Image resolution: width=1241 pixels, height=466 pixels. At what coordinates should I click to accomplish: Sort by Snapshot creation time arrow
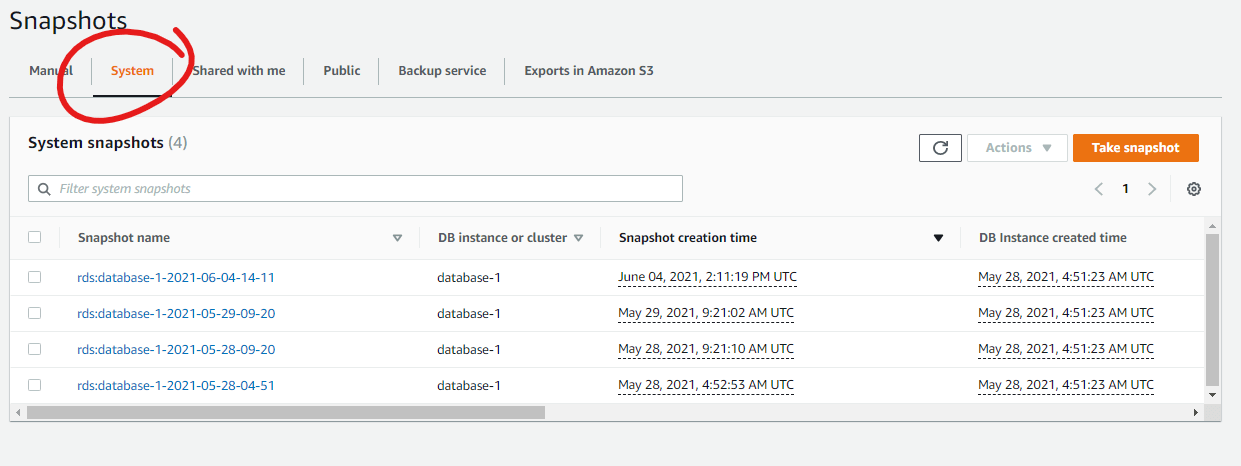(x=938, y=238)
